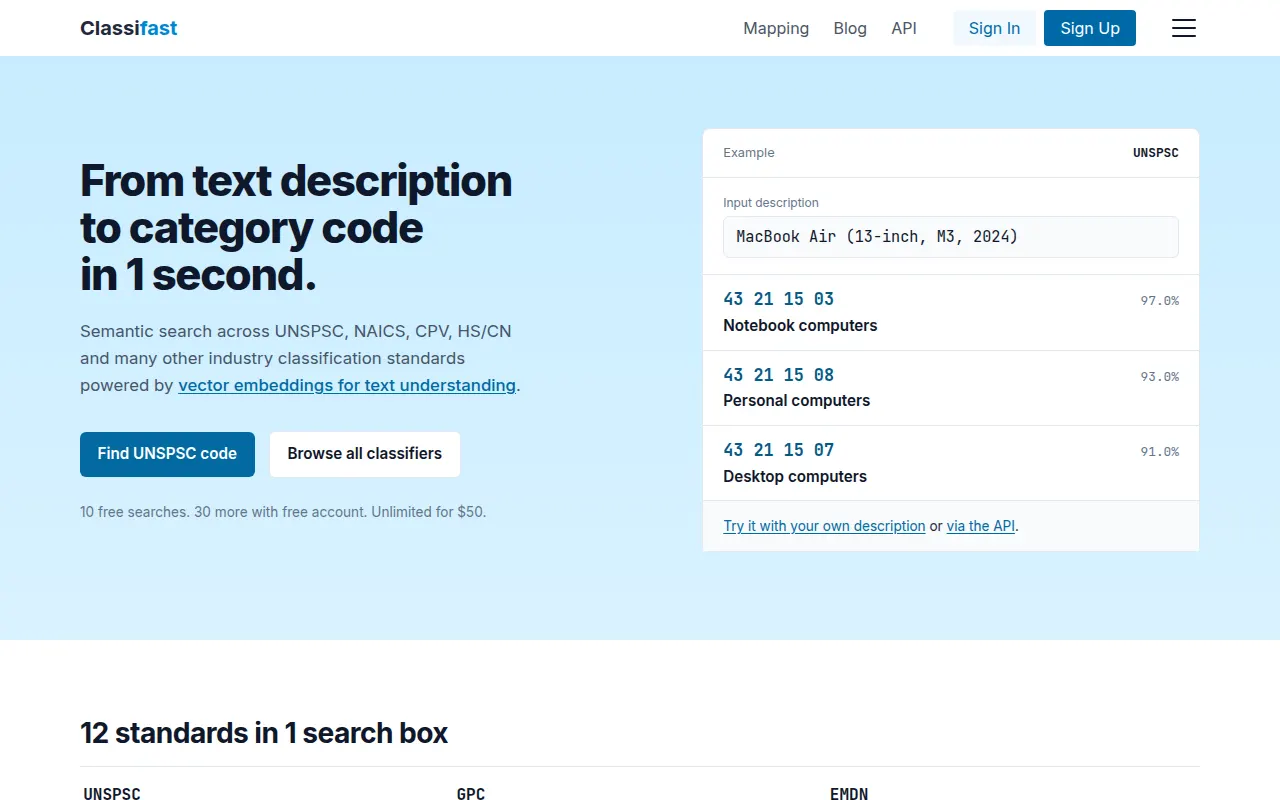Screen dimensions: 1280x800
Task: Click code 43 21 15 08
Action: [x=778, y=375]
